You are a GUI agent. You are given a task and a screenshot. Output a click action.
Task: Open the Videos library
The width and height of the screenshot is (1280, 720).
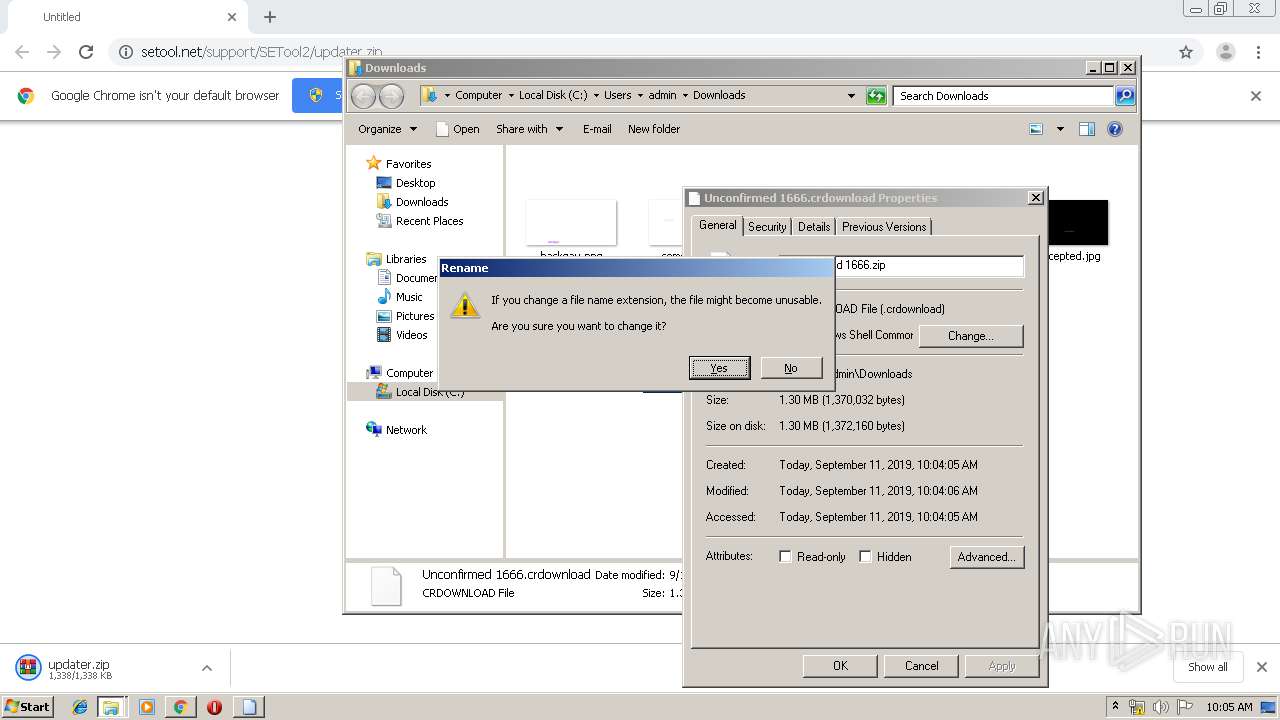(x=411, y=335)
